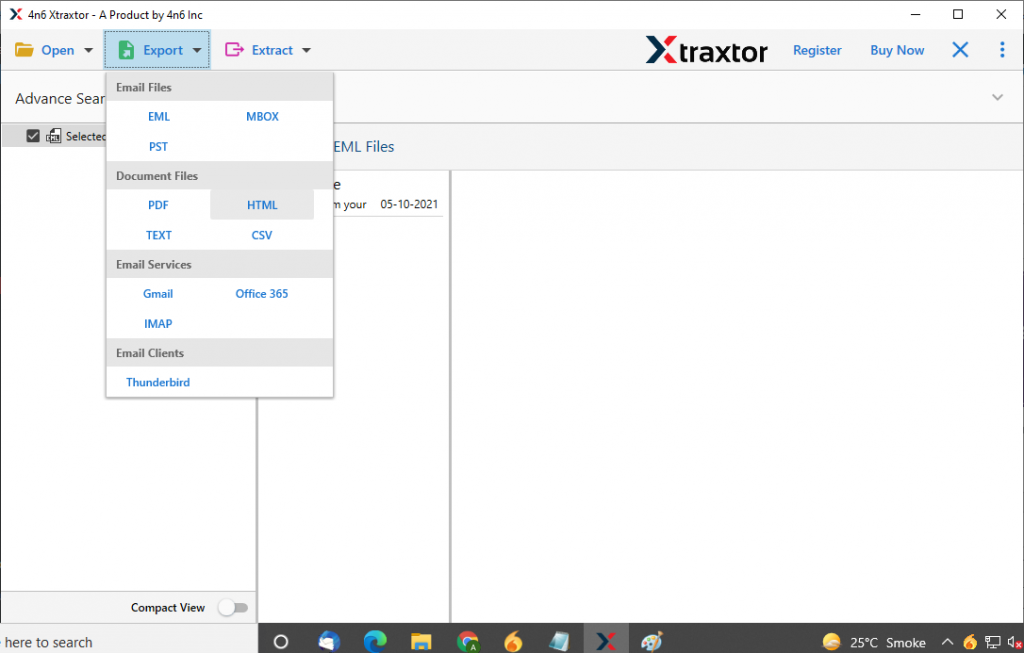Click the EML file icon beside Selected
This screenshot has width=1024, height=653.
53,135
